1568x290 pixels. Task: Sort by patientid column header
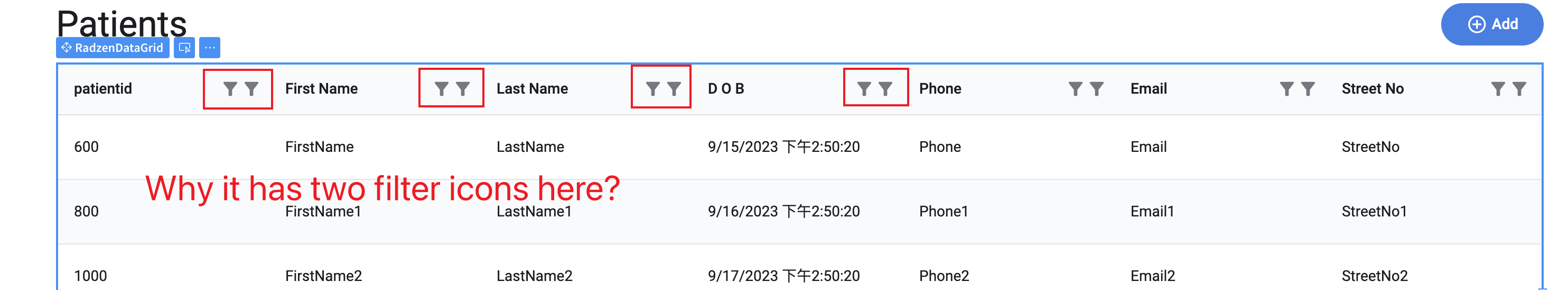coord(103,89)
